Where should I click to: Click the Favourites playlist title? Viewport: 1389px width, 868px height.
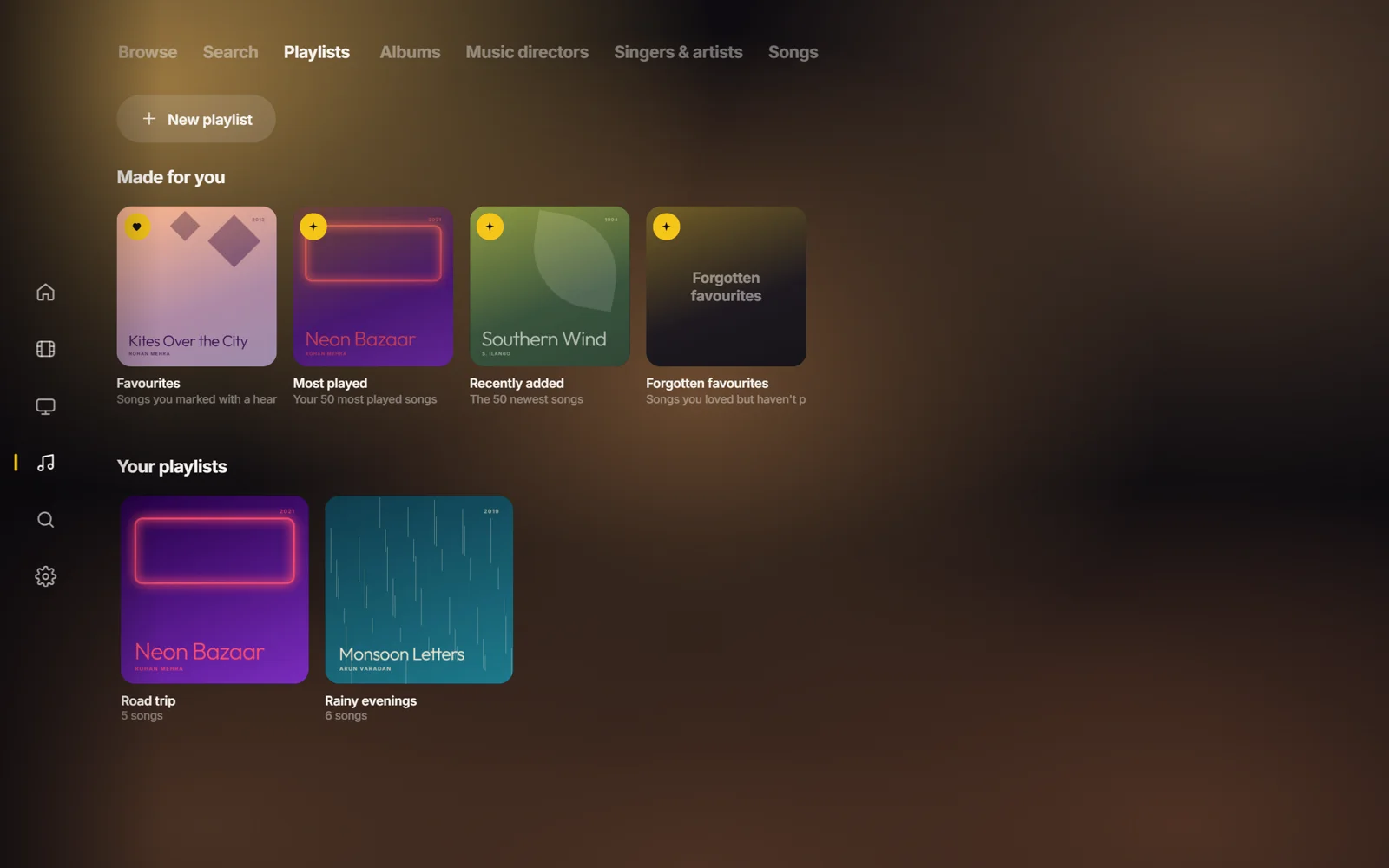148,384
